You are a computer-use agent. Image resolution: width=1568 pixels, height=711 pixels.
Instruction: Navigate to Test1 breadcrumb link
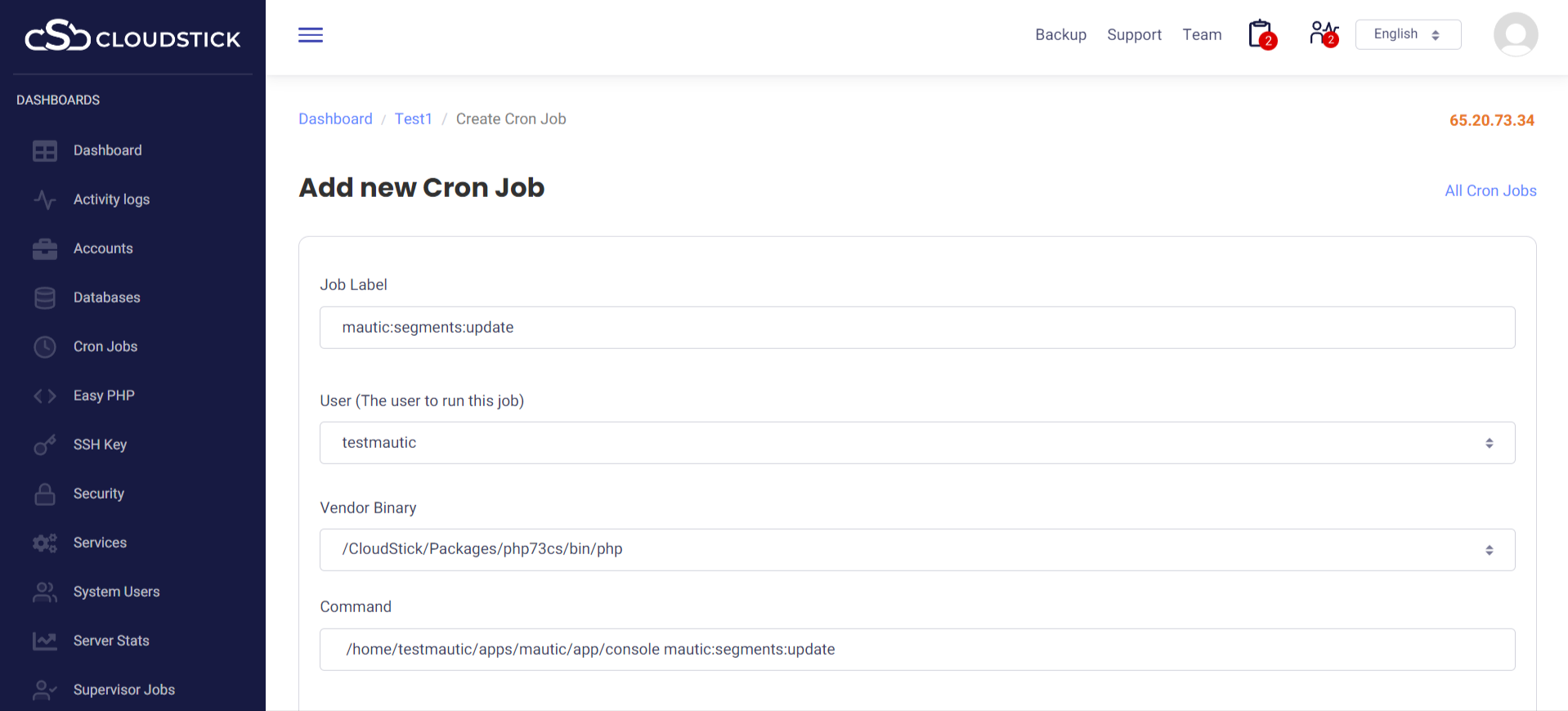[413, 119]
